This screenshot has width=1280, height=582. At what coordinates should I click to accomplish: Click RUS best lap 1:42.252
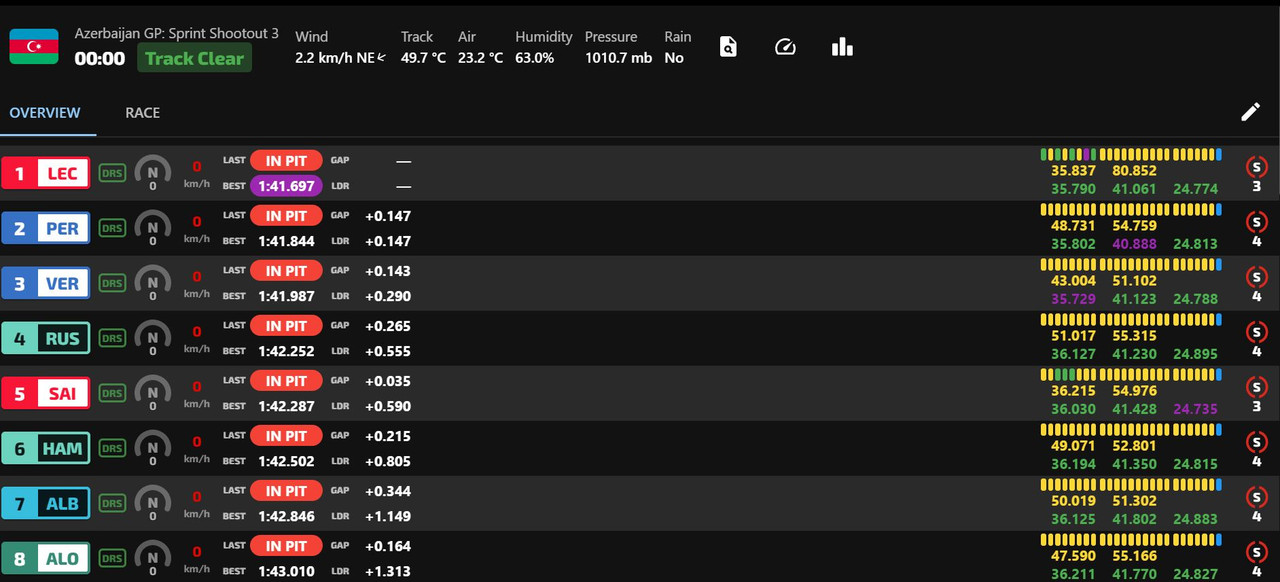(286, 351)
